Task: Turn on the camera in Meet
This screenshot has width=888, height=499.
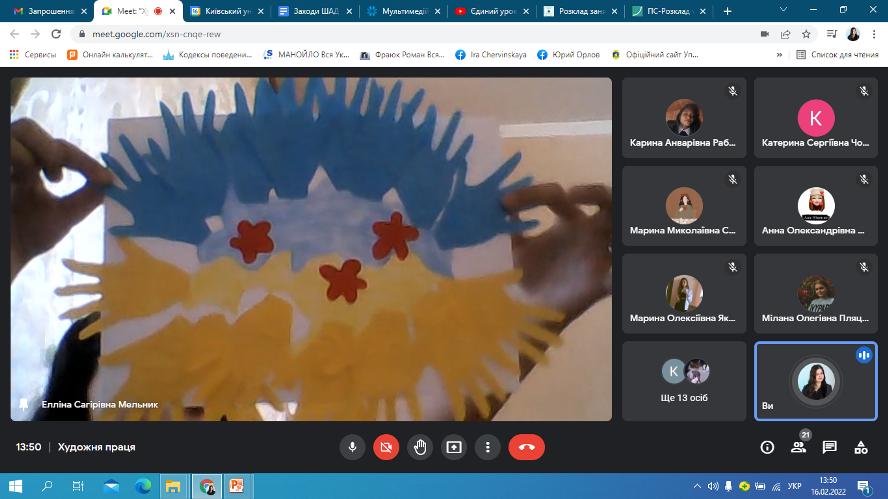Action: click(x=386, y=447)
